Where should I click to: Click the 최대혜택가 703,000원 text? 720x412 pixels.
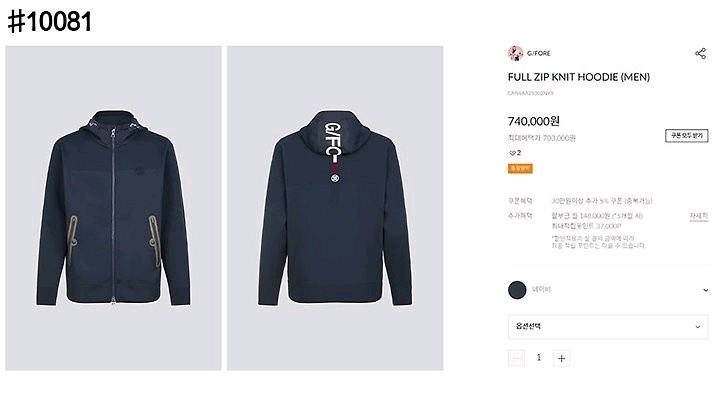coord(542,138)
